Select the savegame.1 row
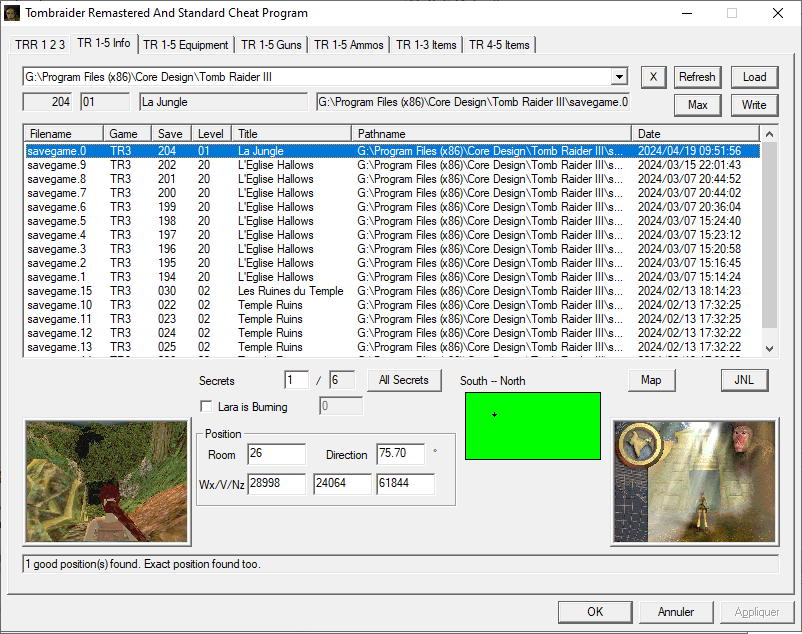Viewport: 802px width, 634px height. pyautogui.click(x=392, y=277)
